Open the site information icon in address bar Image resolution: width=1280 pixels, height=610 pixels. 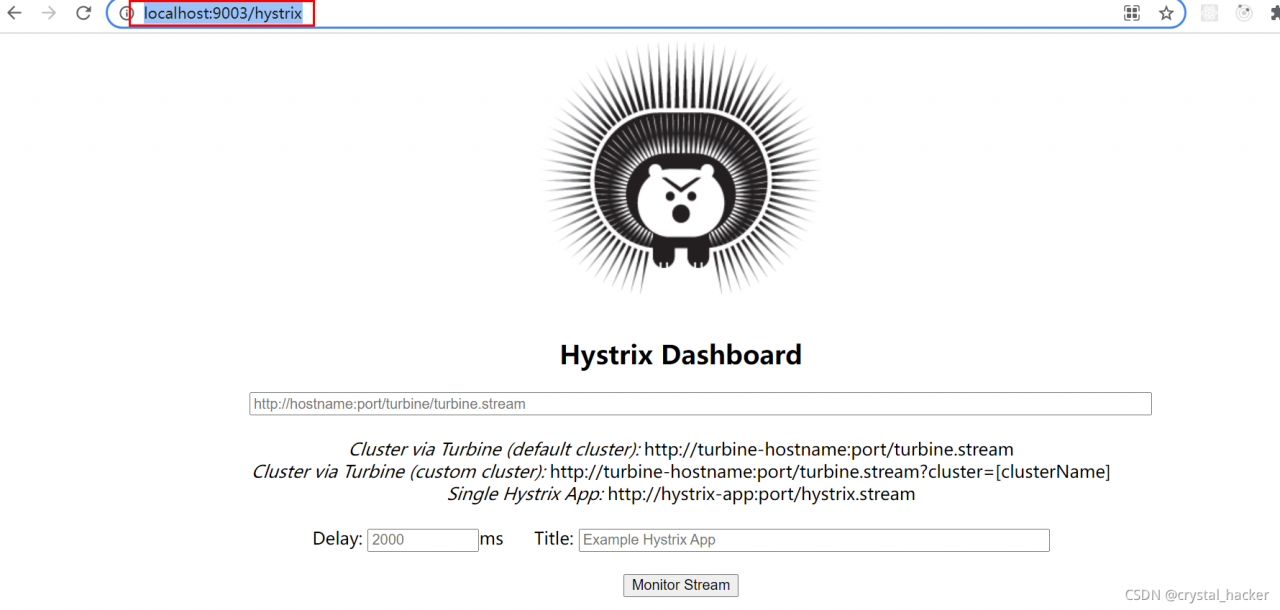click(x=126, y=14)
